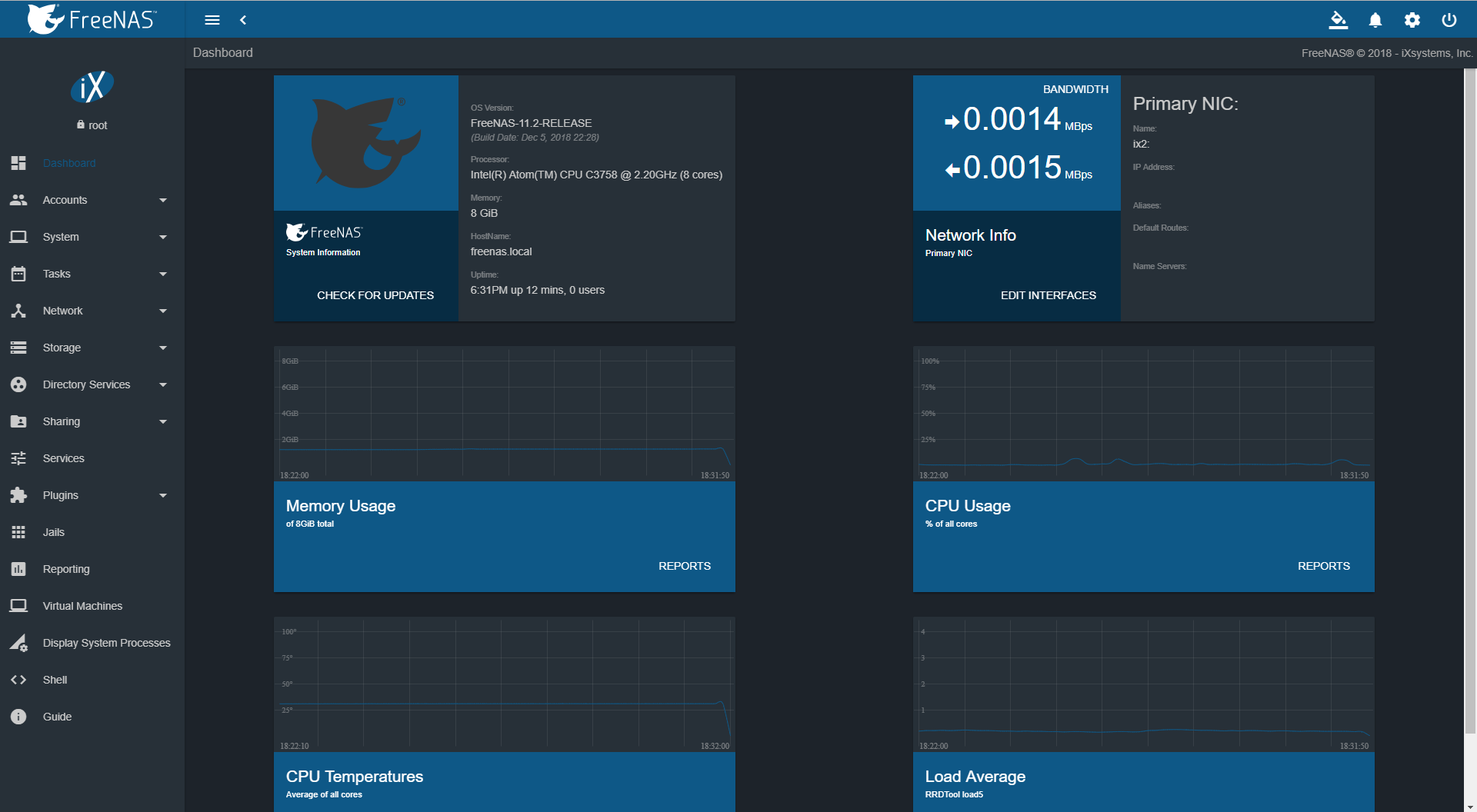Launch the Shell menu item

click(x=92, y=680)
